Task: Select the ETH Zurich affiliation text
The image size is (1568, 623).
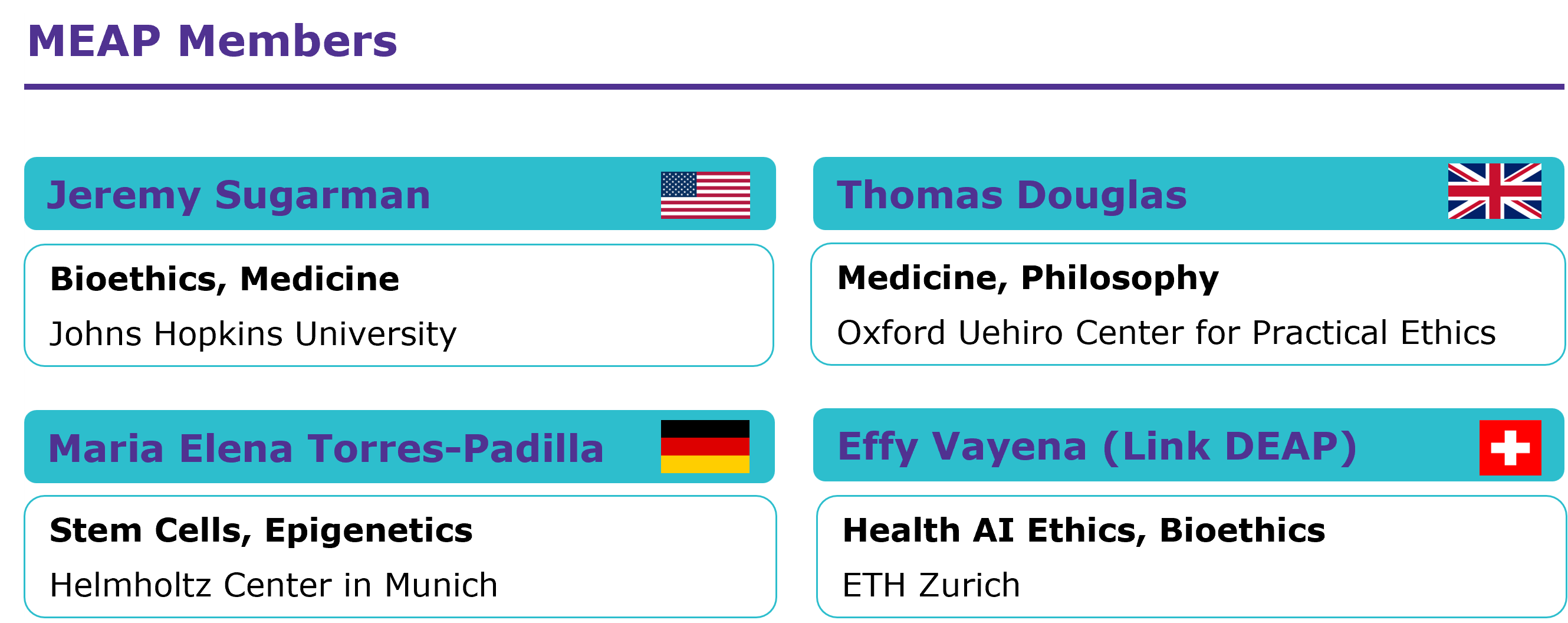Action: click(x=931, y=585)
